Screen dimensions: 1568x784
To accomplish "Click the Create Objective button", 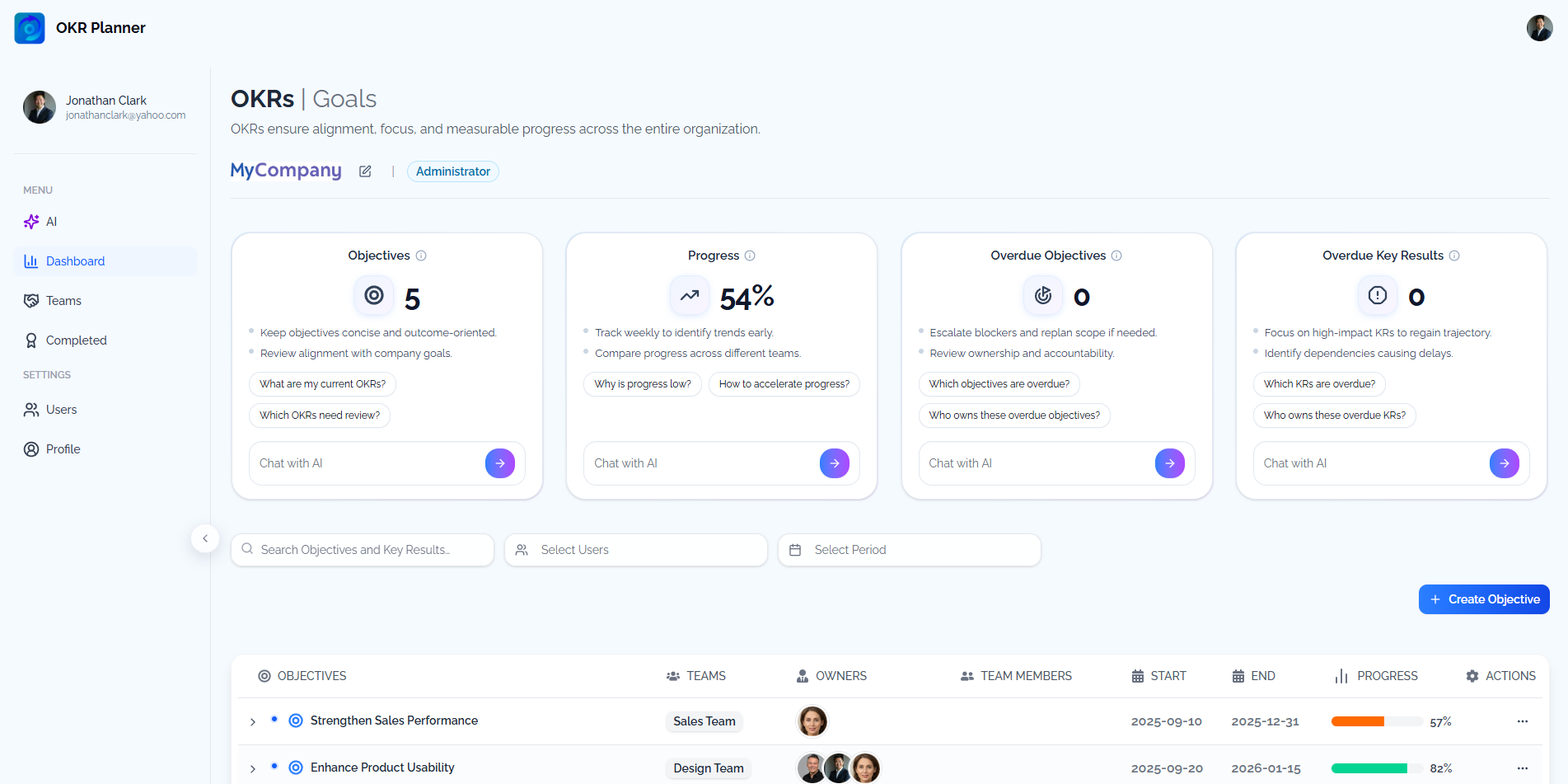I will pos(1483,599).
